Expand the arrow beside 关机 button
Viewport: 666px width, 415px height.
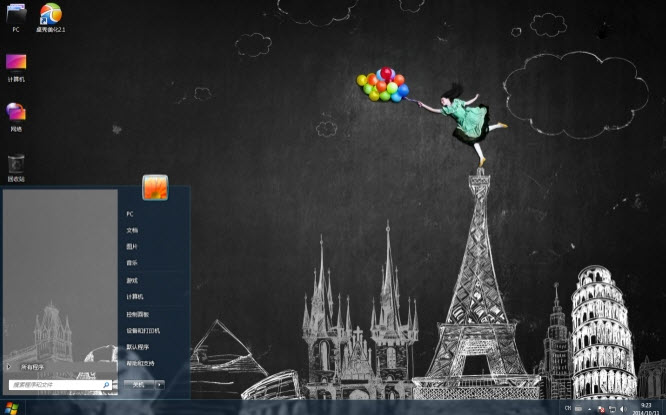[160, 385]
